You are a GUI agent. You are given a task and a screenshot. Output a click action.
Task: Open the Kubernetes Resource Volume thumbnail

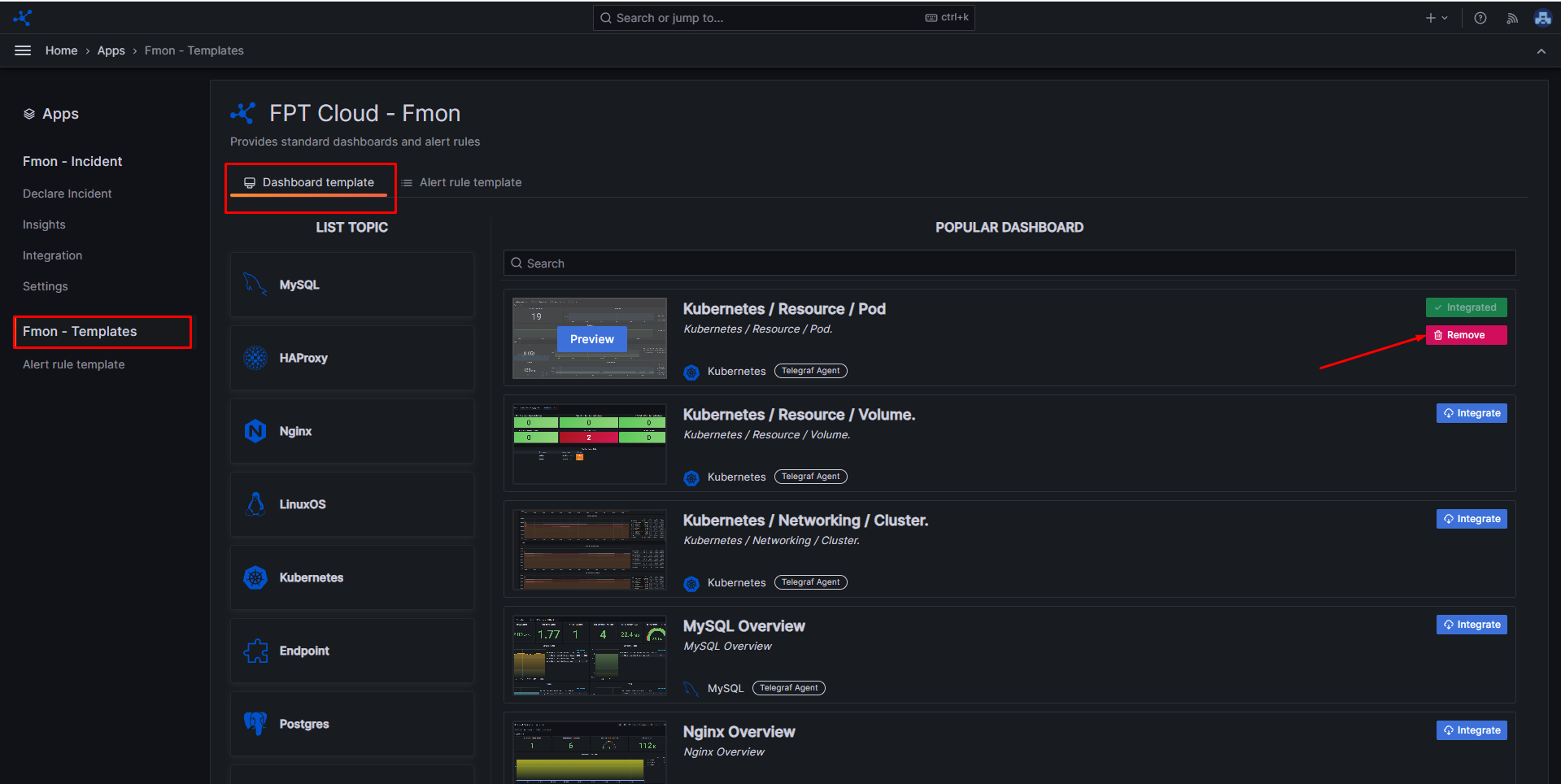(590, 443)
